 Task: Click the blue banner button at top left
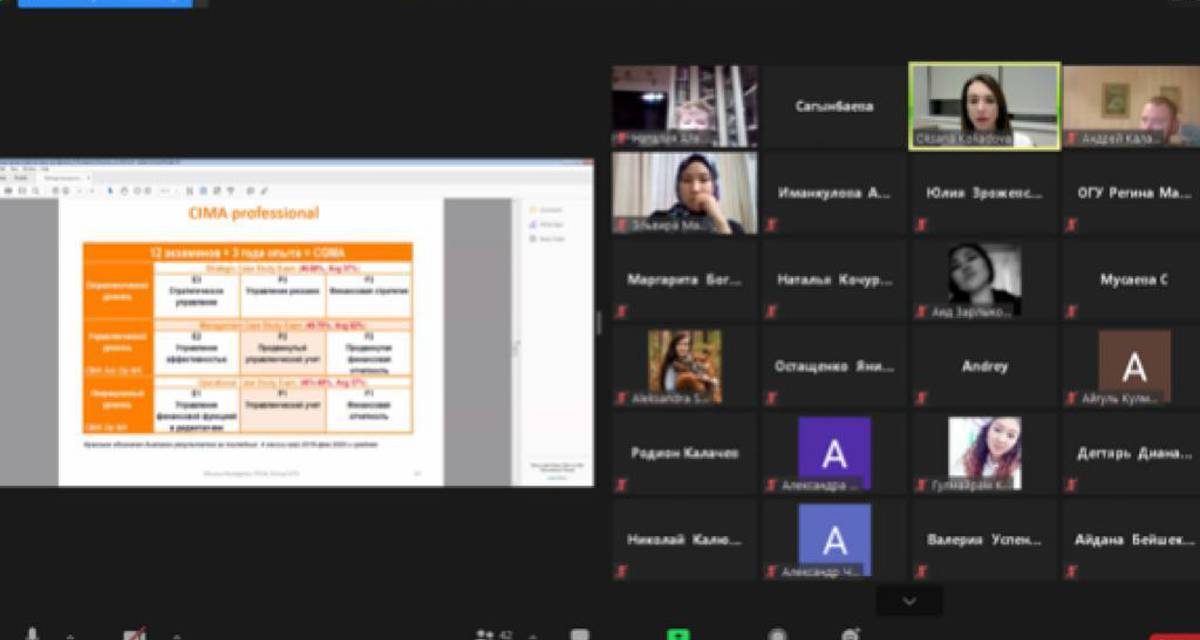(105, 3)
